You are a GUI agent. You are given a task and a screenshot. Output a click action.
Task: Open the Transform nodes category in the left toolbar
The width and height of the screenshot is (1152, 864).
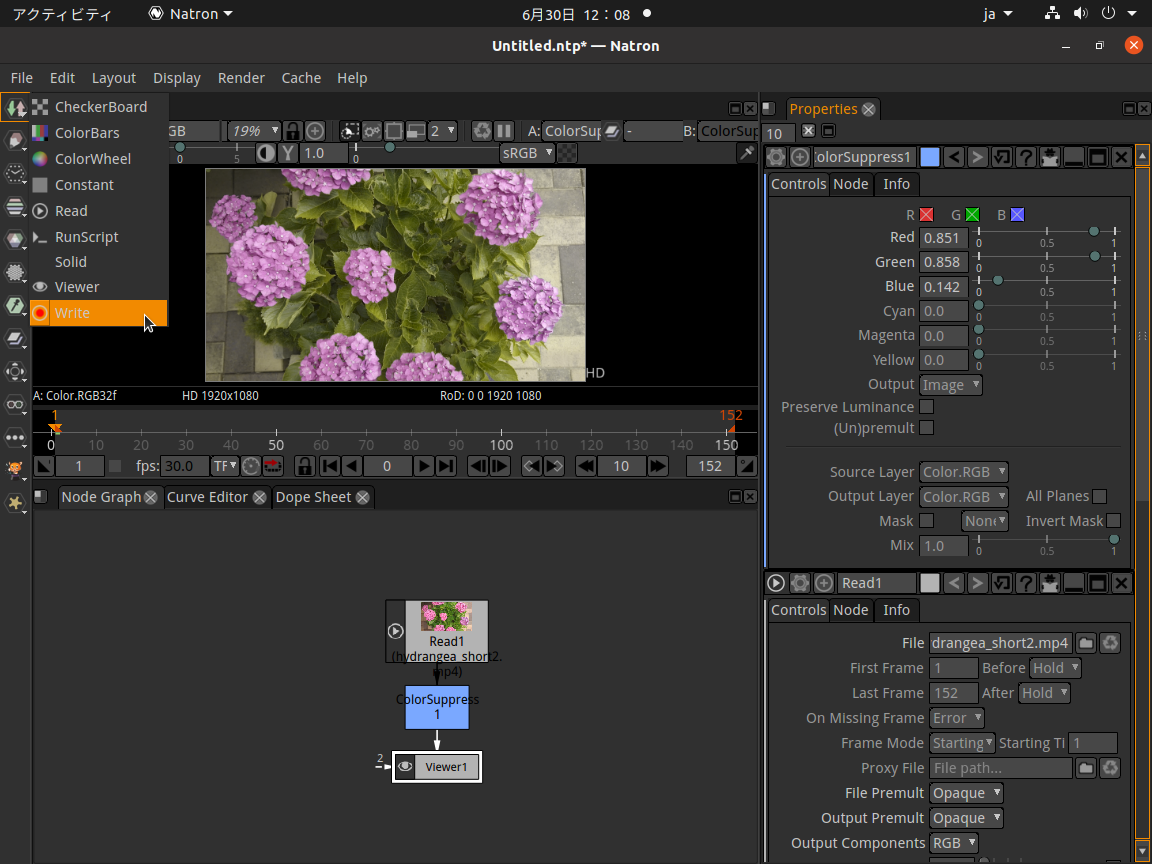point(15,371)
